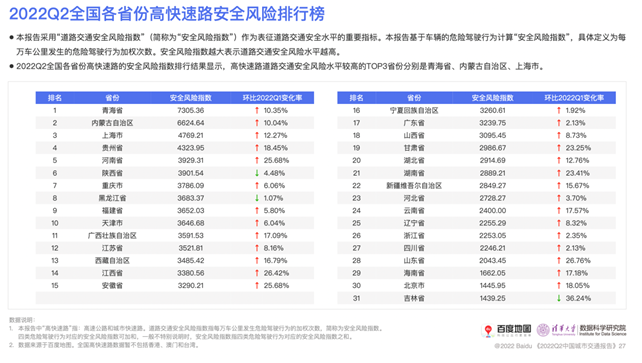
Task: Select province cell 辽宁省
Action: point(414,223)
